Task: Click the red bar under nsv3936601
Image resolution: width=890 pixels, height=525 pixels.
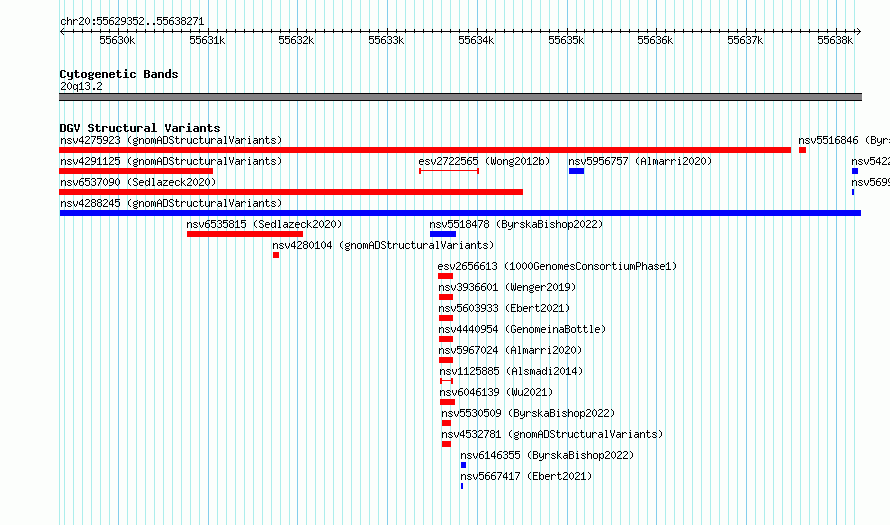Action: [446, 297]
